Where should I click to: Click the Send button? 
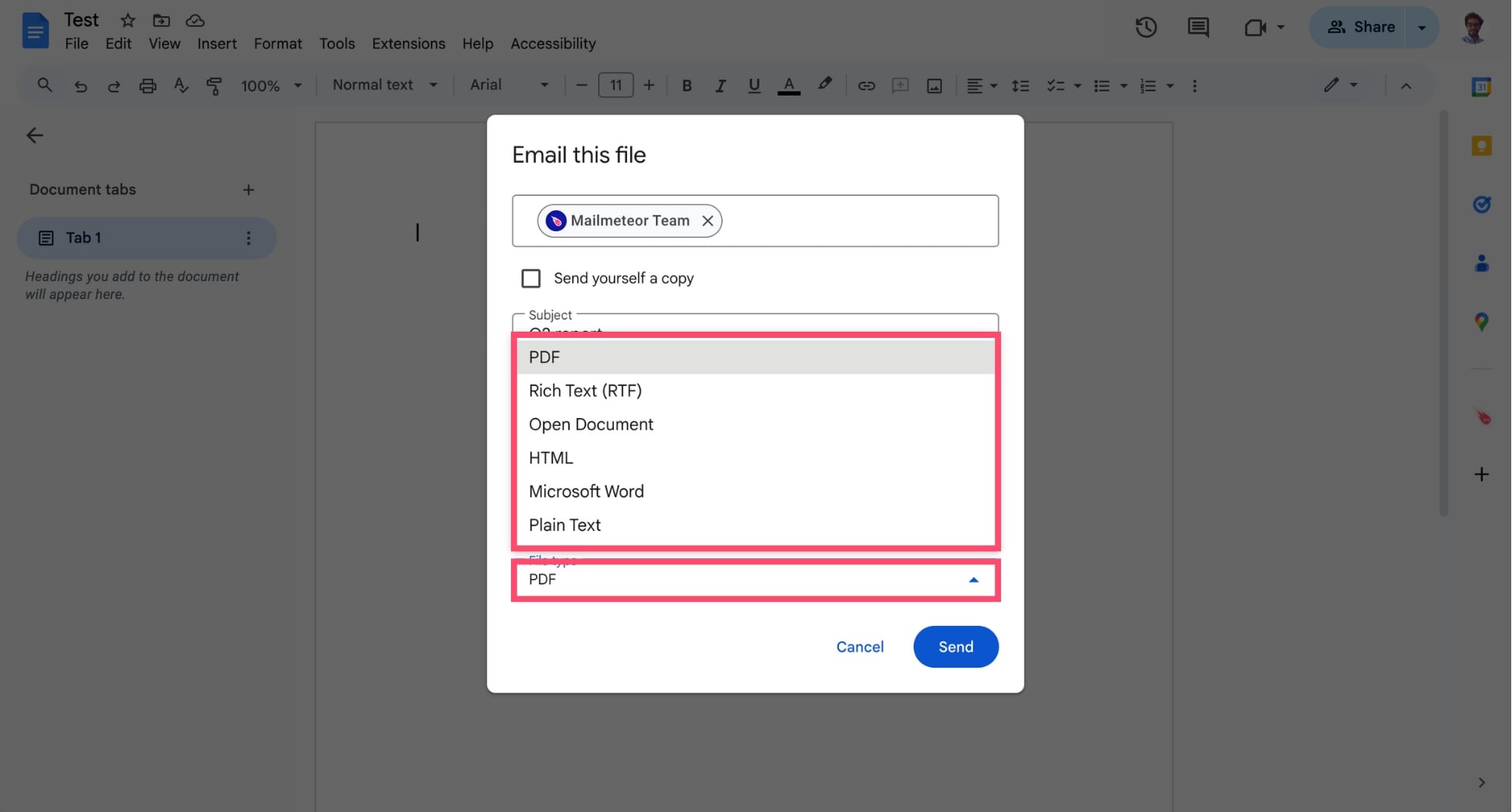(955, 646)
